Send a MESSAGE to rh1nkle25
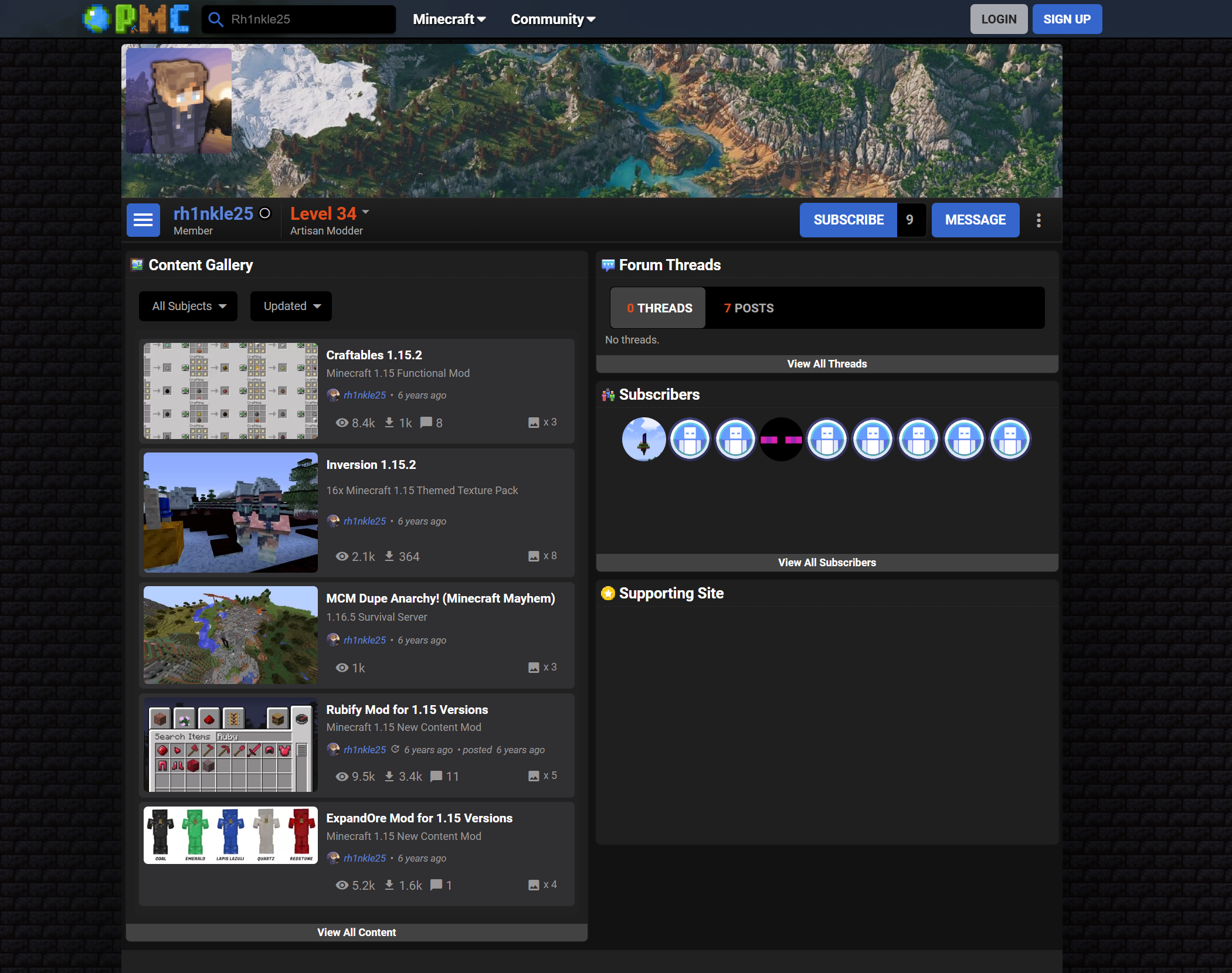 [975, 220]
